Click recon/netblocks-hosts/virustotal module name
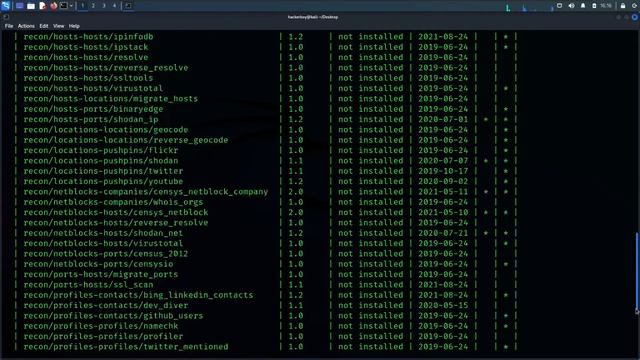 [x=103, y=243]
